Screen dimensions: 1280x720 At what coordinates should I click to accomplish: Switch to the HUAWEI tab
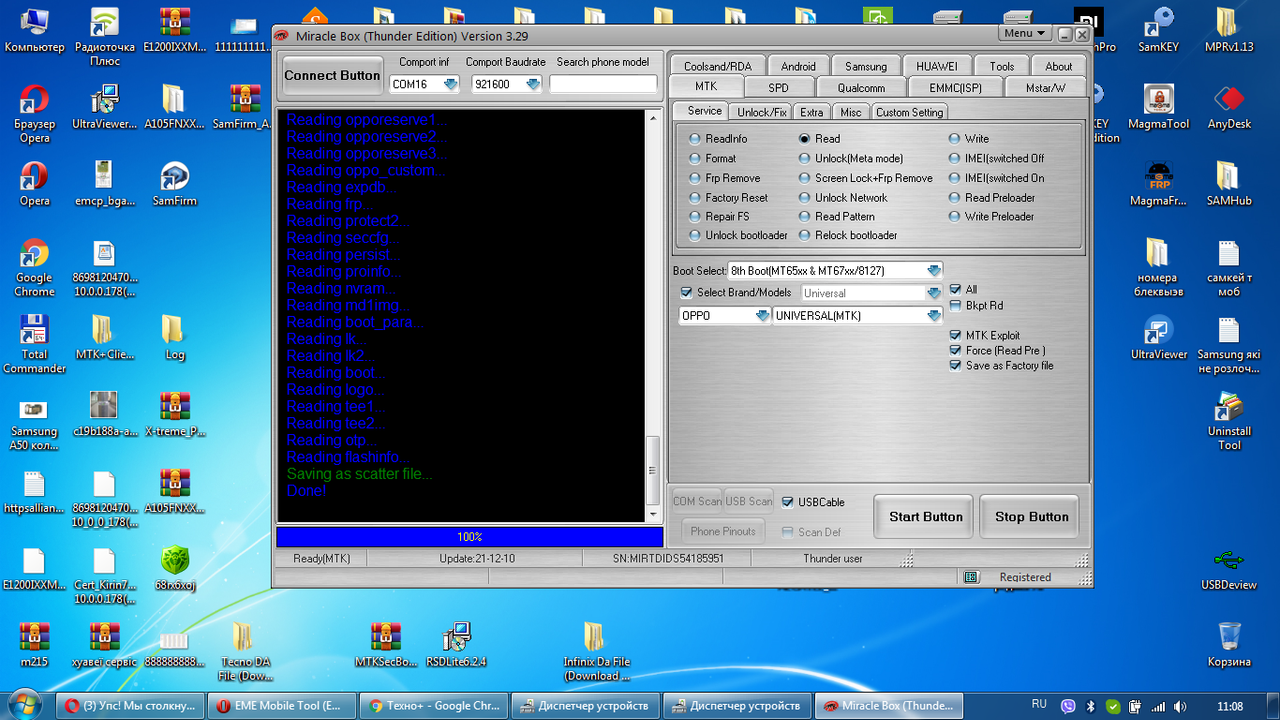pyautogui.click(x=936, y=66)
